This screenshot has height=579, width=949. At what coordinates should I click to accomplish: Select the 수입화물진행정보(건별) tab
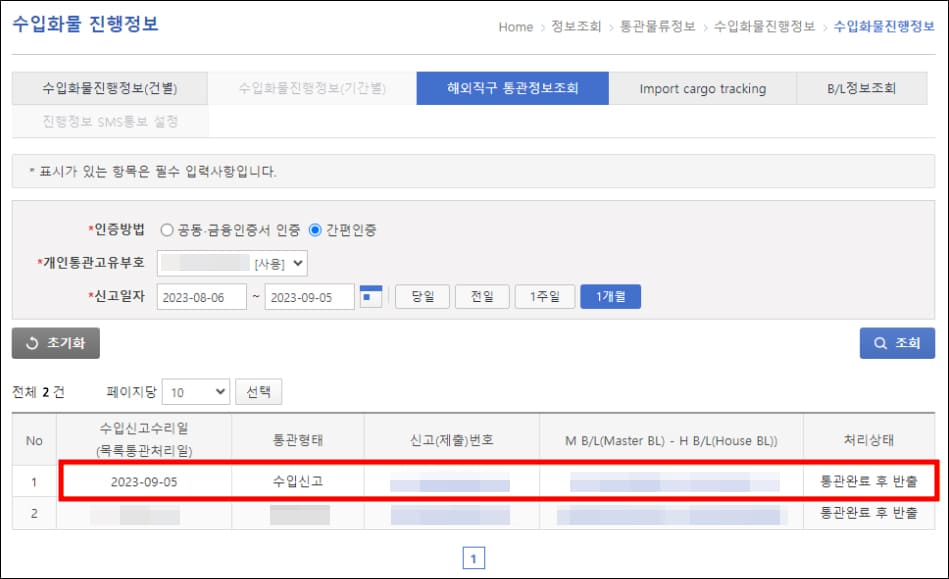pos(113,88)
